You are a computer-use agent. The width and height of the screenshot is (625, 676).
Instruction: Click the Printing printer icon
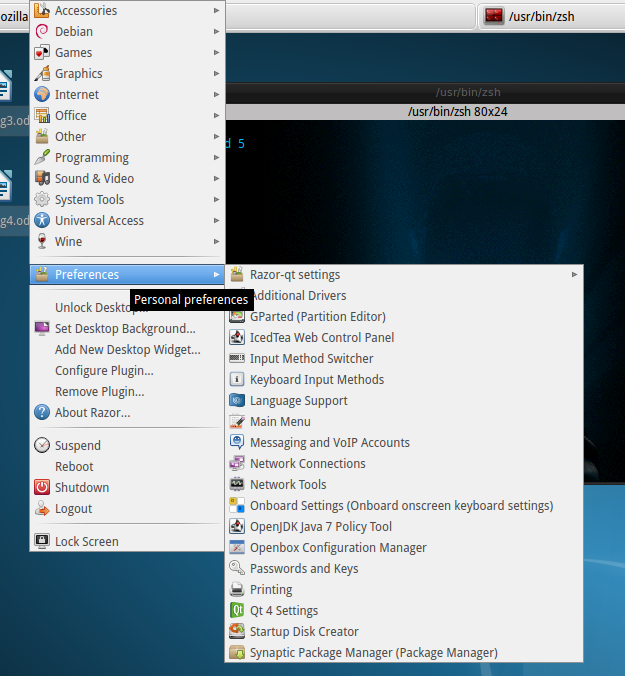coord(237,589)
